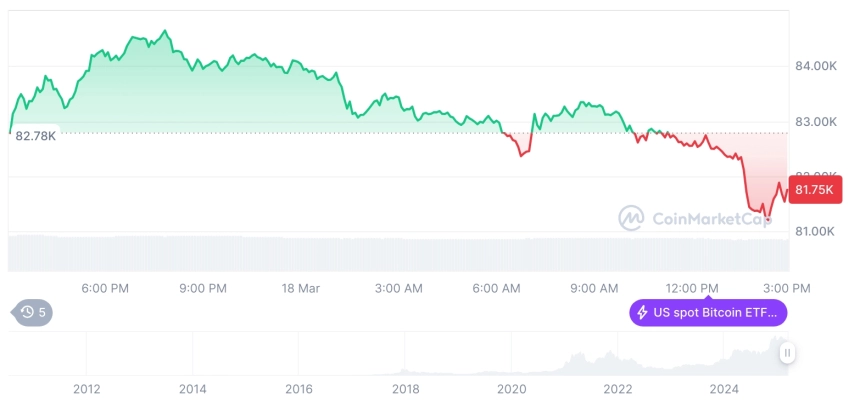Click the 81.00K price axis label
The width and height of the screenshot is (860, 401).
pos(814,231)
